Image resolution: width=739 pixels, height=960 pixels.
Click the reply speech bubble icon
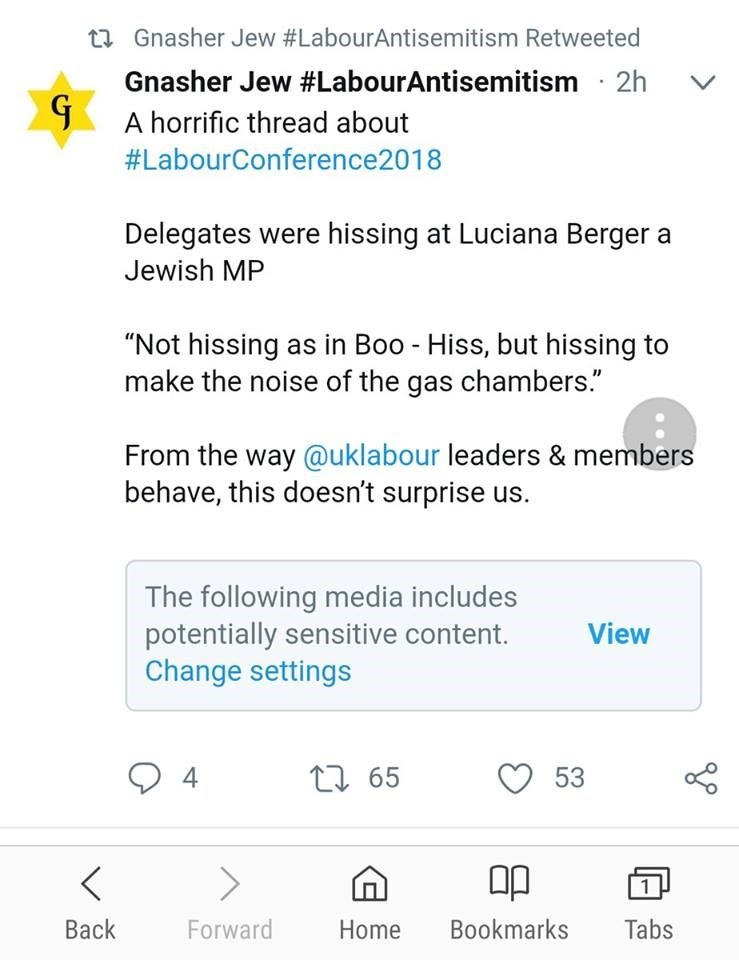pyautogui.click(x=147, y=777)
